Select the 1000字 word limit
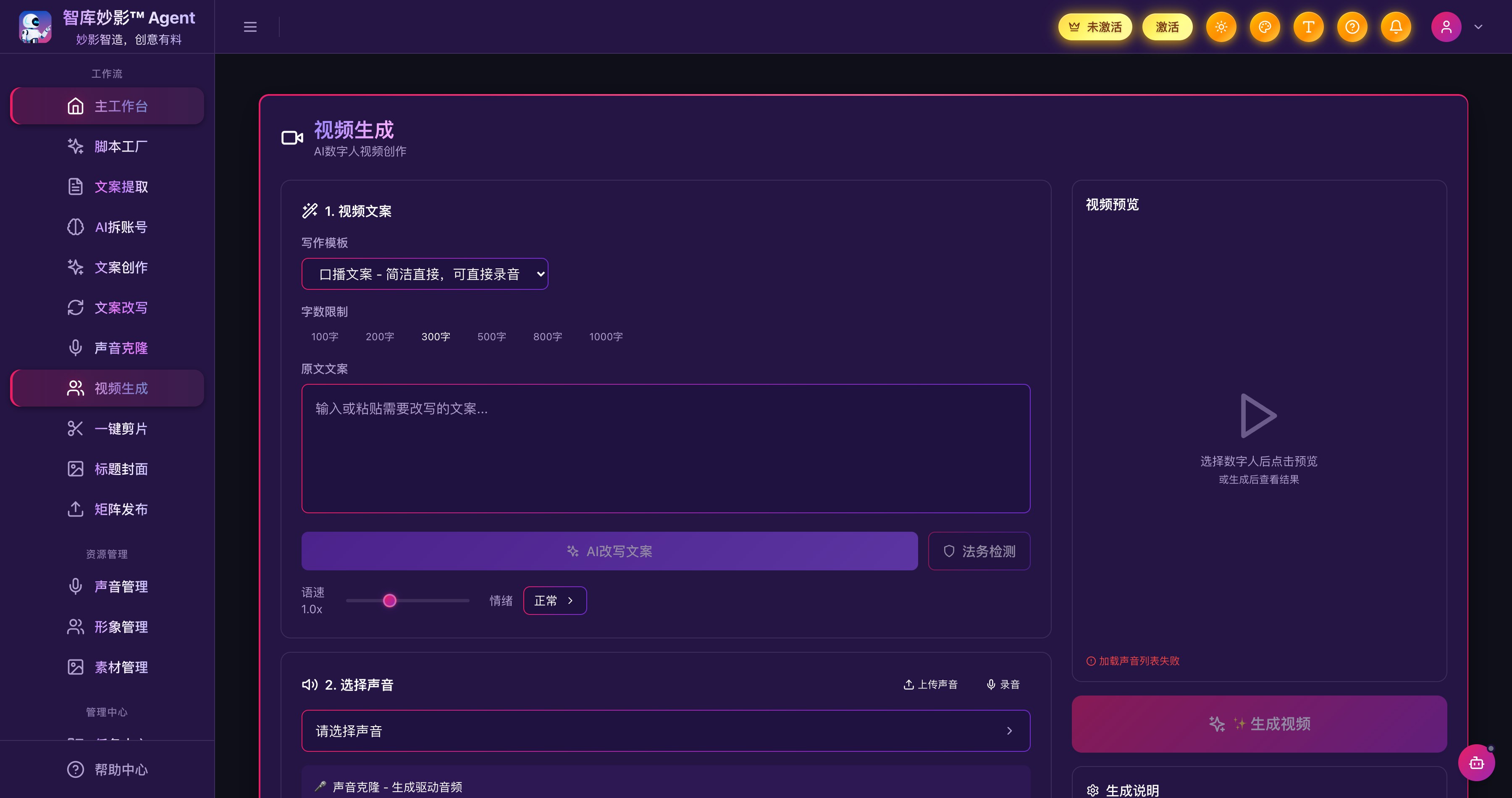 click(x=606, y=337)
